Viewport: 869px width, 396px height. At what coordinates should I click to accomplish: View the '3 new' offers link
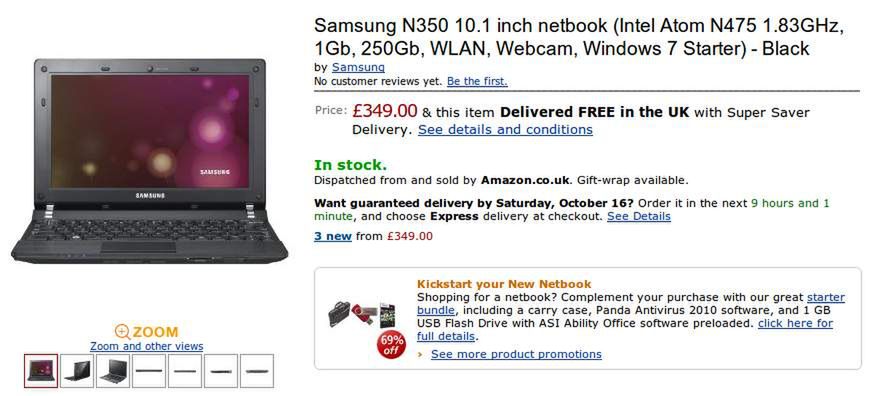(333, 236)
